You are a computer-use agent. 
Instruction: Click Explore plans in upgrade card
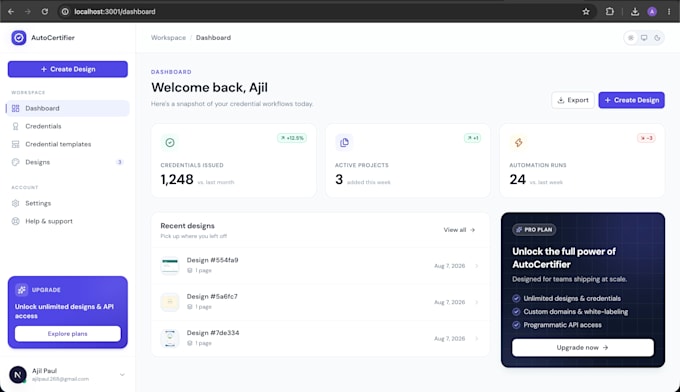[68, 333]
